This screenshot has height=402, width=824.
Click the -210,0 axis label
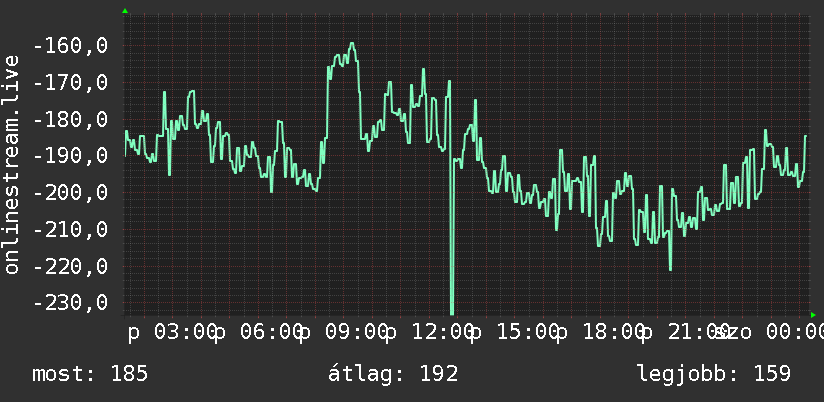pyautogui.click(x=70, y=230)
